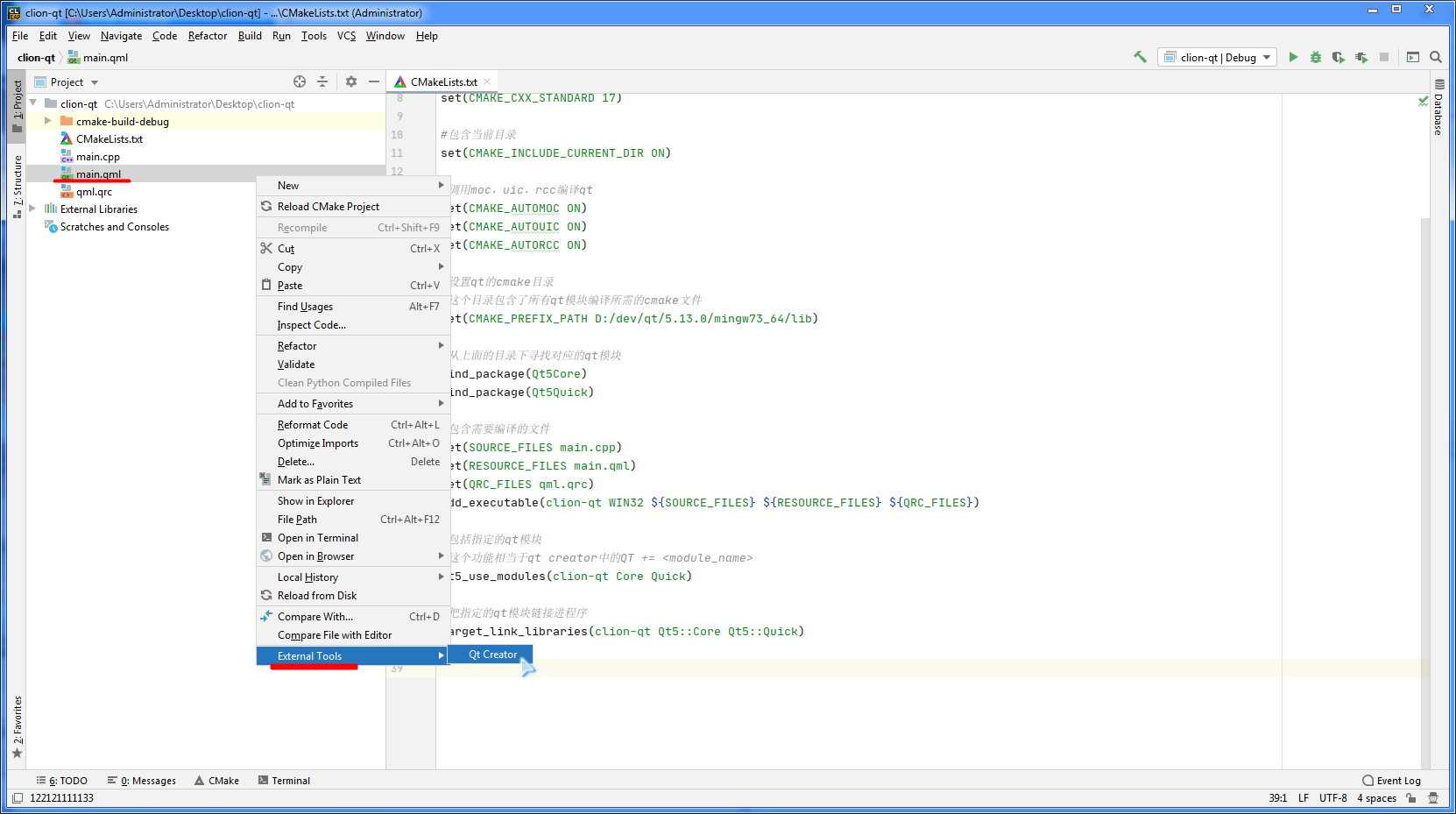Open the run configuration clion-qt | Debug dropdown
The image size is (1456, 814).
point(1218,57)
